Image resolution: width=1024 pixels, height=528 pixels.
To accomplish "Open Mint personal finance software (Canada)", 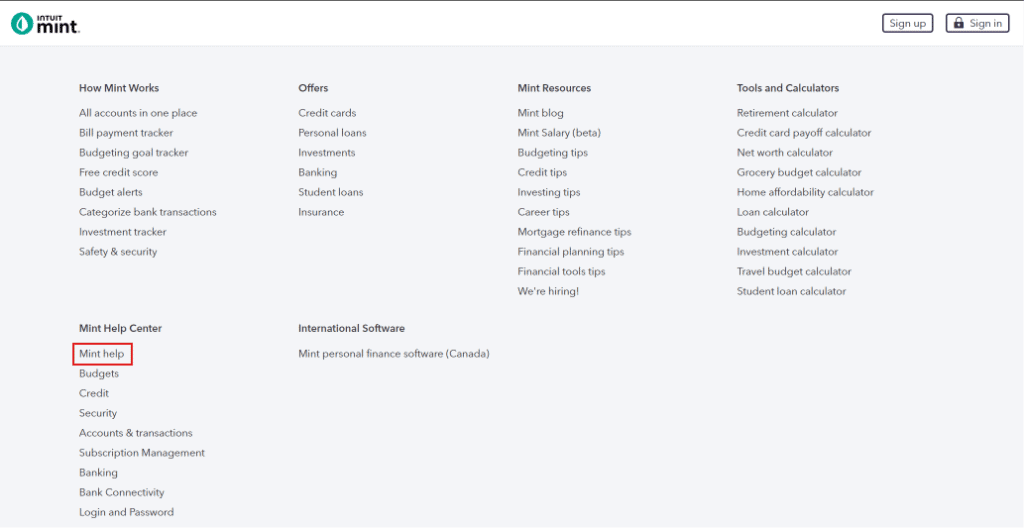I will click(394, 354).
